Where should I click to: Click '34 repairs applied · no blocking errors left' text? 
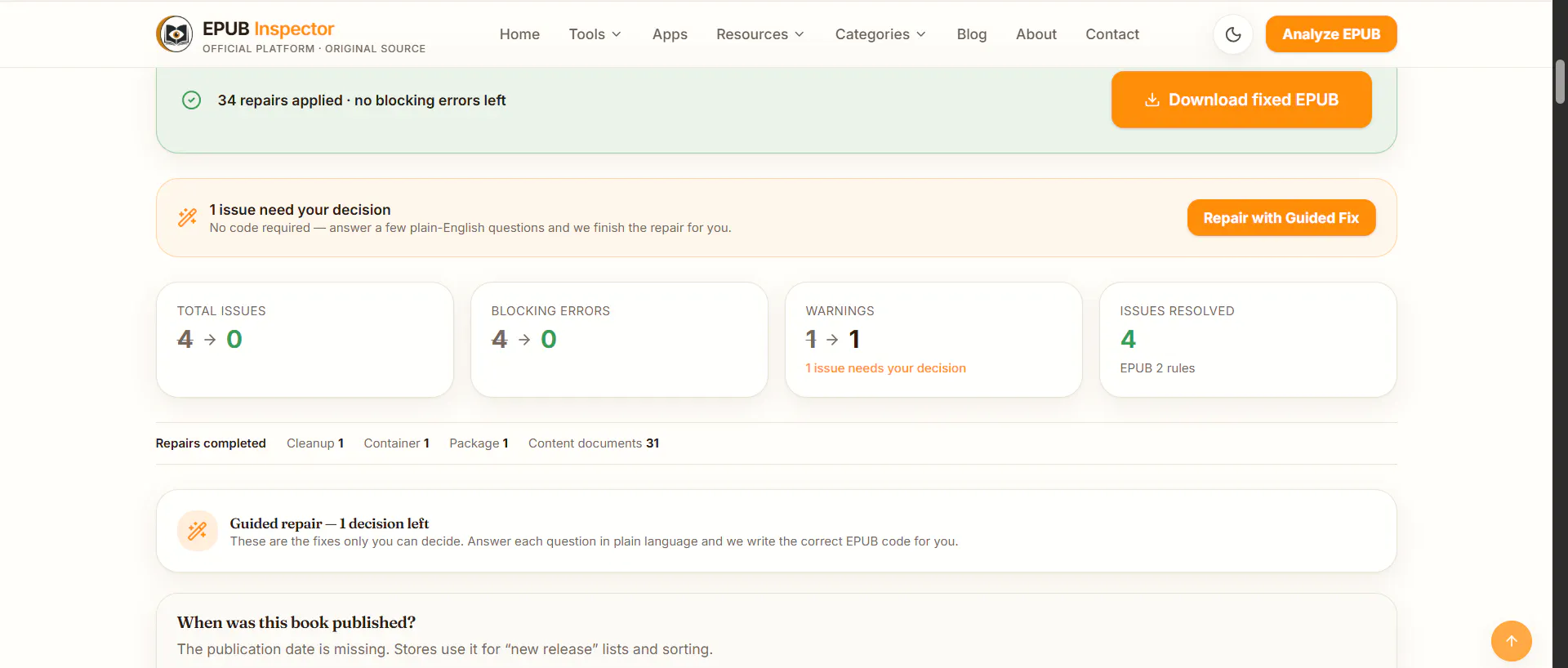[x=362, y=100]
